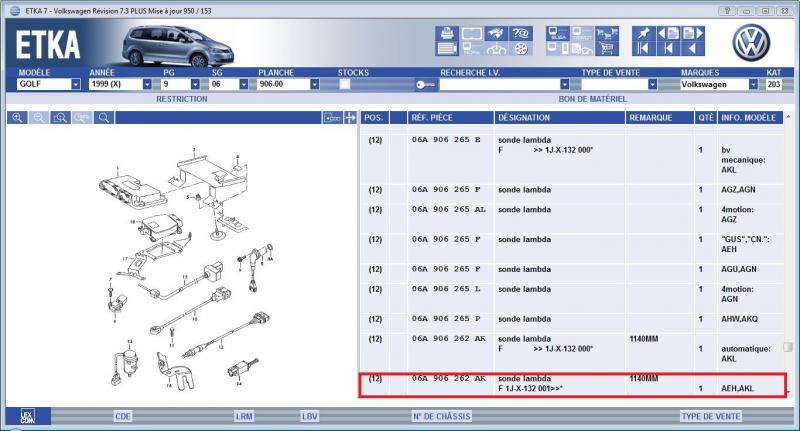Click the parts list scrollbar thumb
Screen dimensions: 800x431
(x=788, y=347)
